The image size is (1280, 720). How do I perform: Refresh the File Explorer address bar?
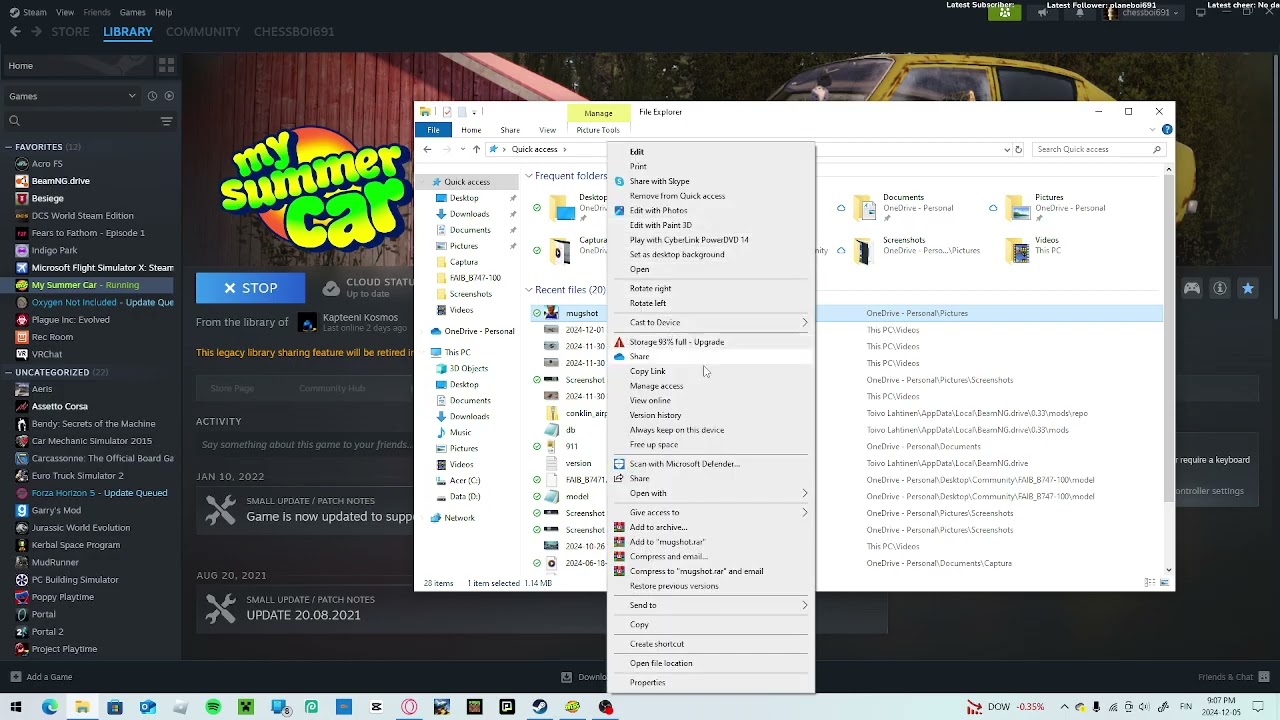1018,149
